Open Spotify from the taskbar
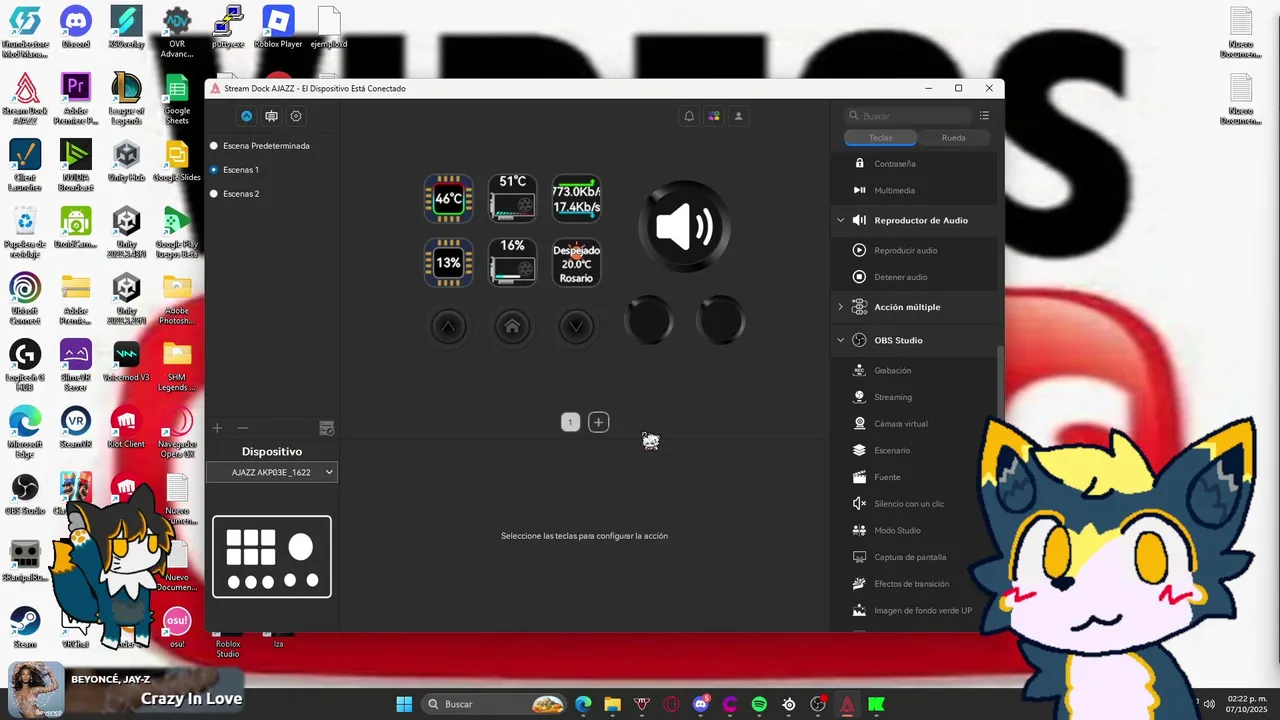This screenshot has width=1280, height=720. click(759, 704)
